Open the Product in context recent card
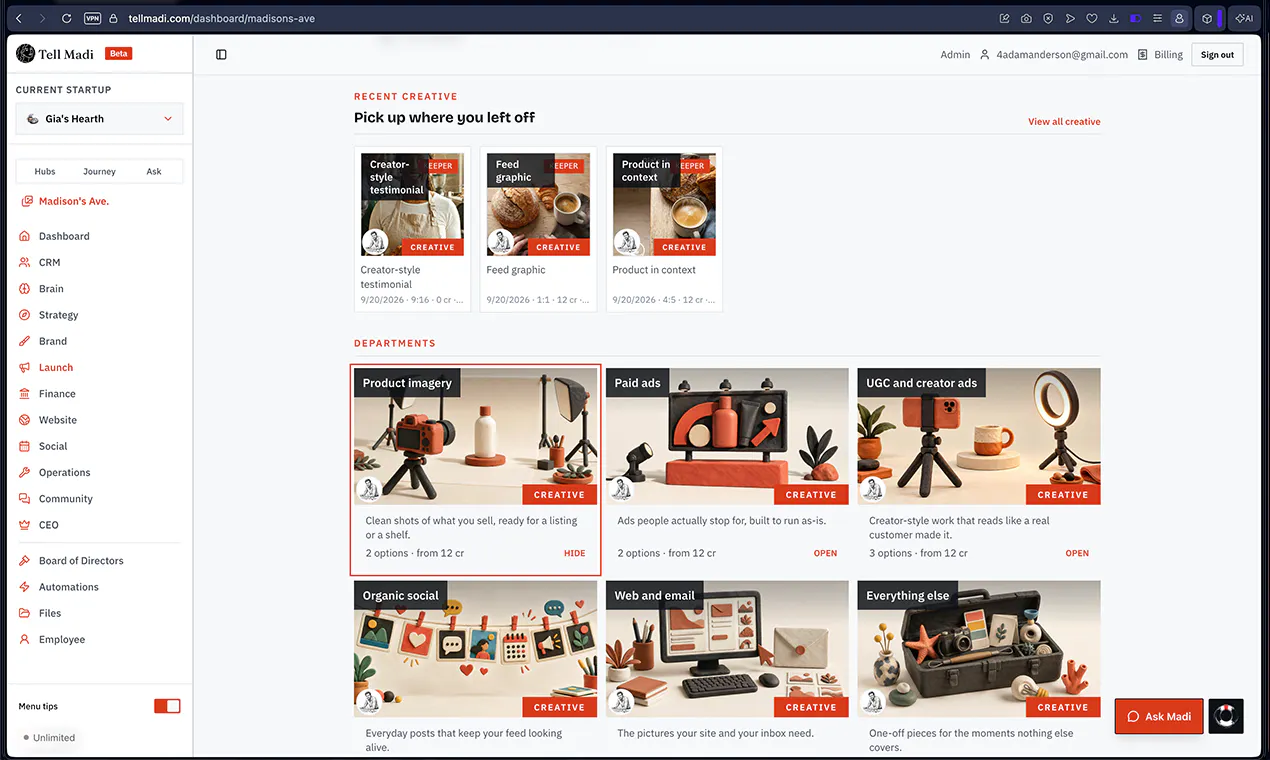 click(x=664, y=229)
